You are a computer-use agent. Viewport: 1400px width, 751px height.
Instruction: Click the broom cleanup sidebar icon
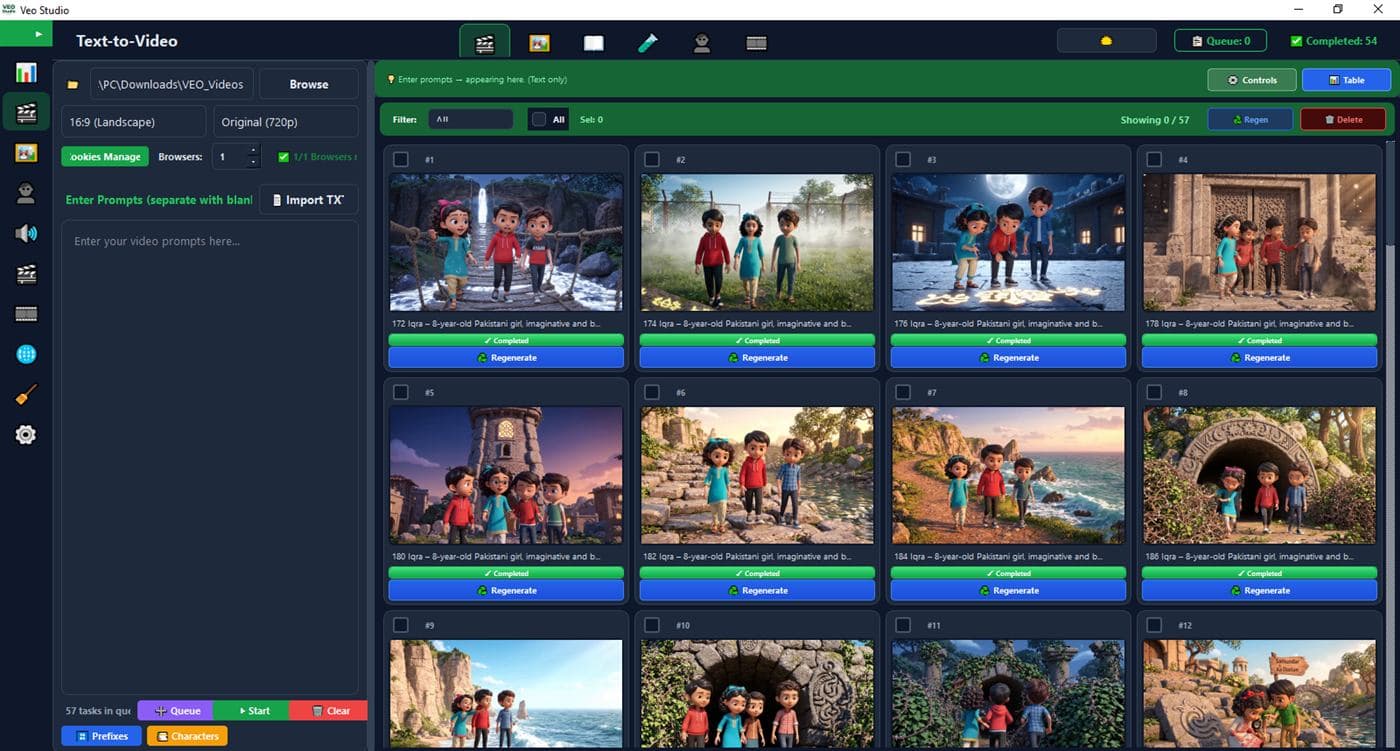pyautogui.click(x=26, y=395)
